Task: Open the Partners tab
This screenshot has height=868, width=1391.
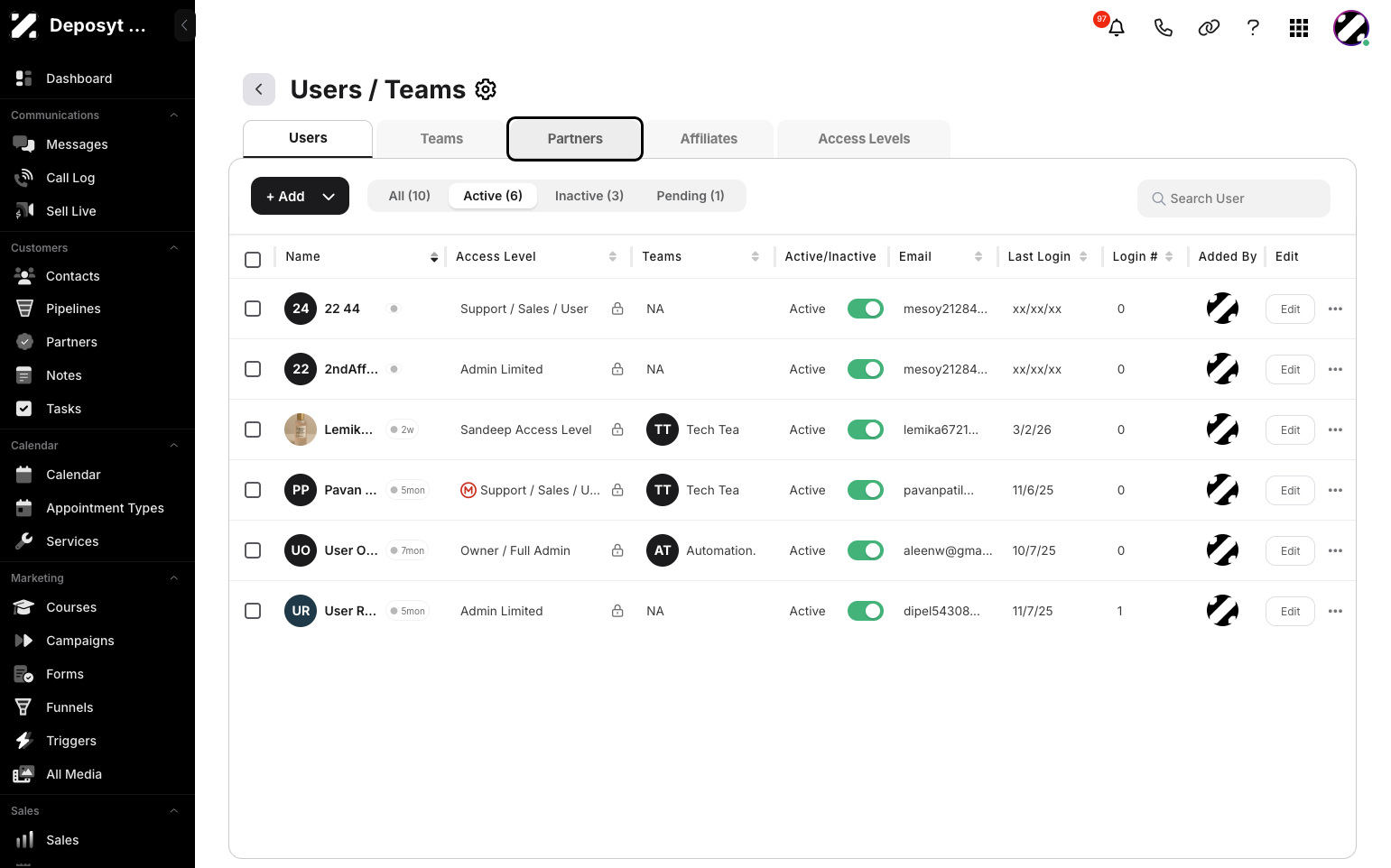Action: pos(575,139)
